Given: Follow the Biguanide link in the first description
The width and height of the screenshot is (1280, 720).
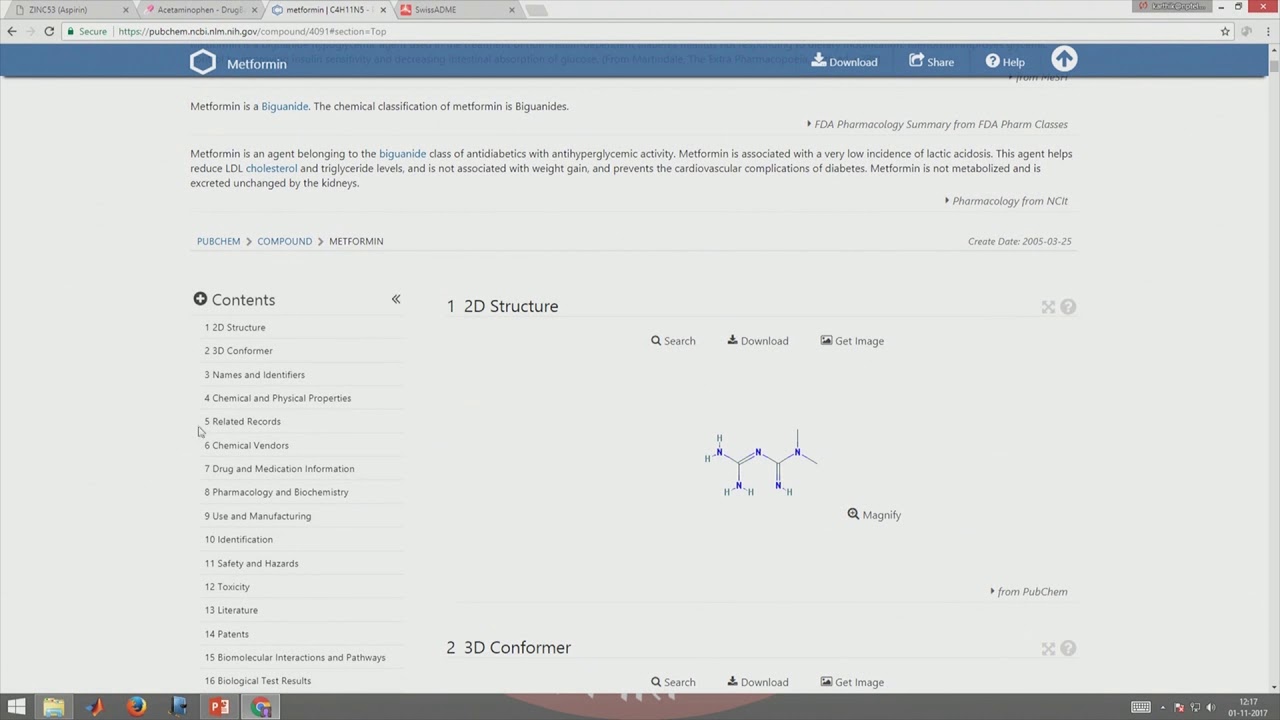Looking at the screenshot, I should pos(285,106).
